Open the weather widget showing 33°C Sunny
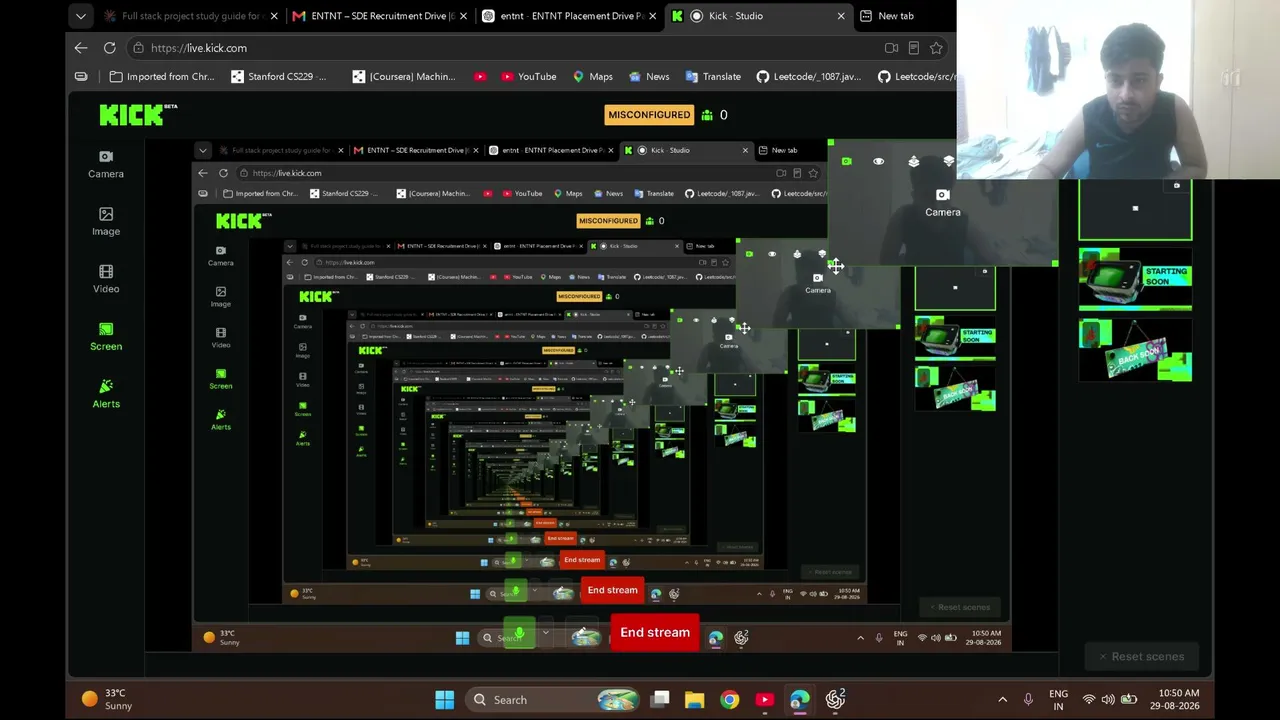The height and width of the screenshot is (720, 1280). click(108, 700)
